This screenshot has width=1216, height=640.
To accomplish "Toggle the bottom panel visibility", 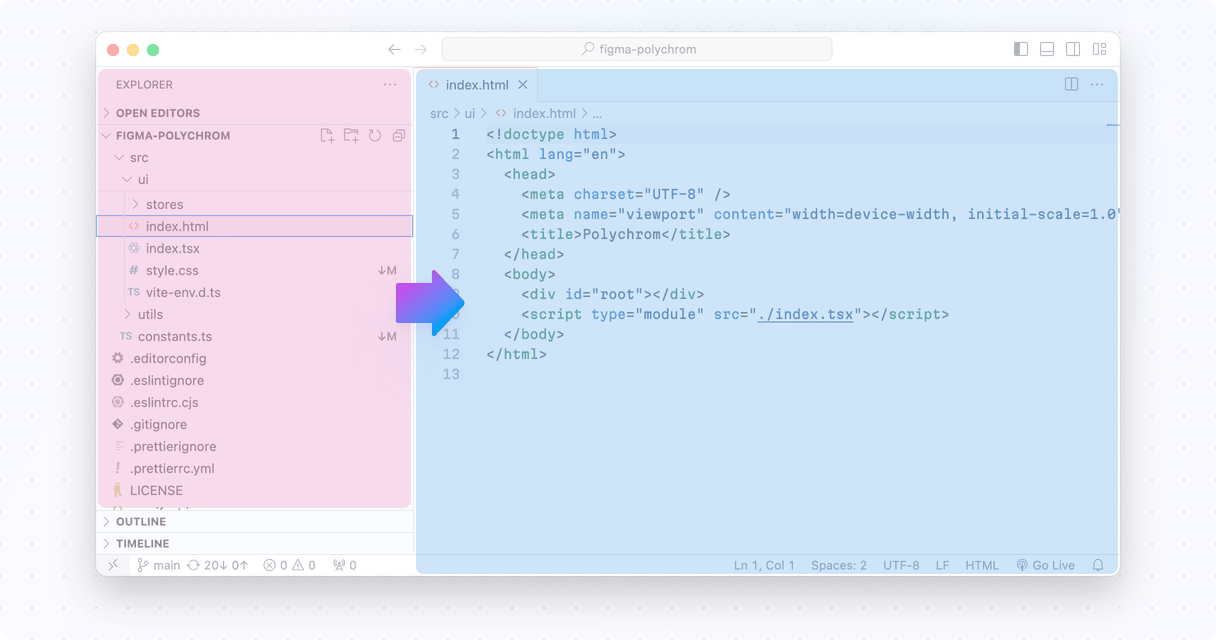I will (x=1047, y=49).
